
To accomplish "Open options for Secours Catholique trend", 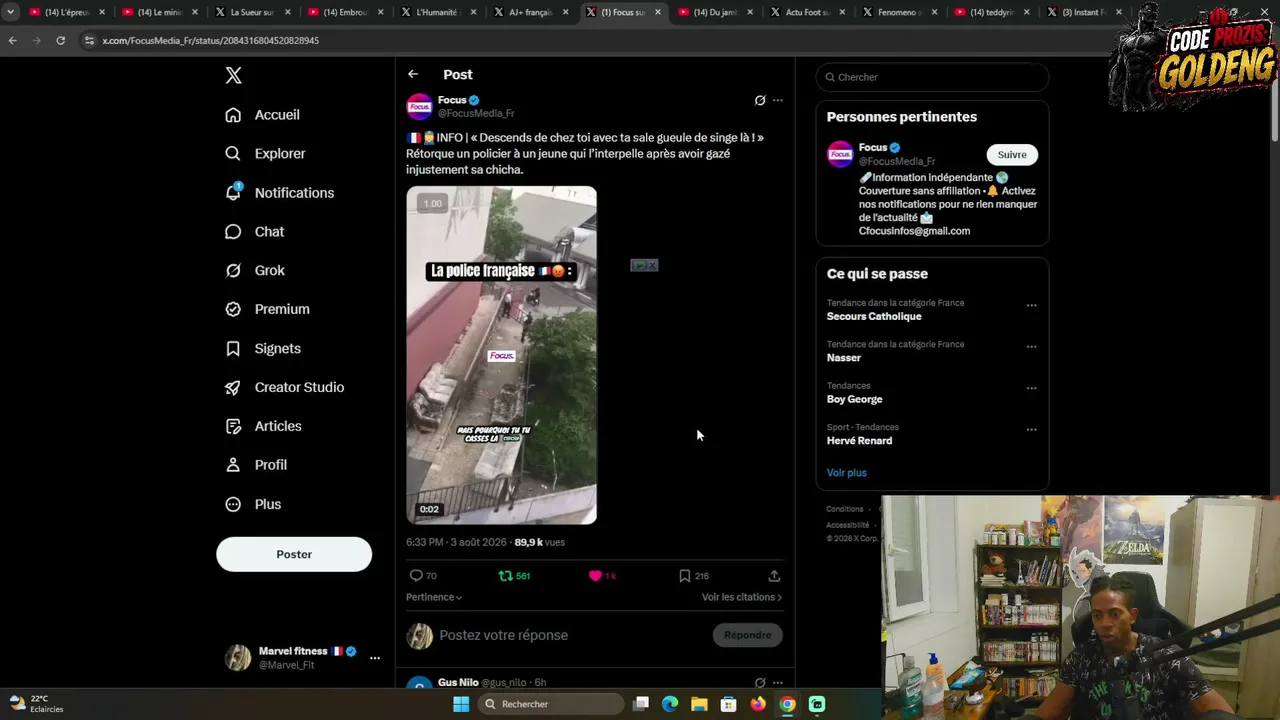I will tap(1031, 306).
